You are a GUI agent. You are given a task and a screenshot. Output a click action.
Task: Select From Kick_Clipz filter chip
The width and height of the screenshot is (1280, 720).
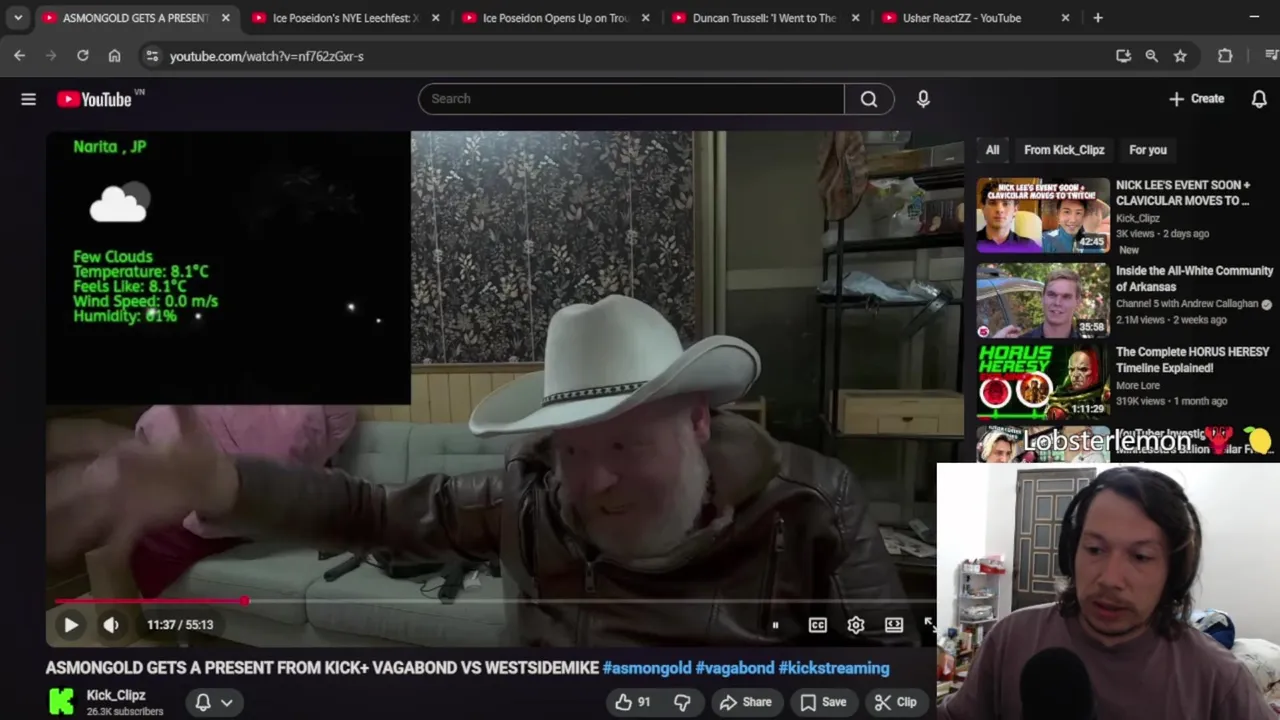pyautogui.click(x=1064, y=150)
